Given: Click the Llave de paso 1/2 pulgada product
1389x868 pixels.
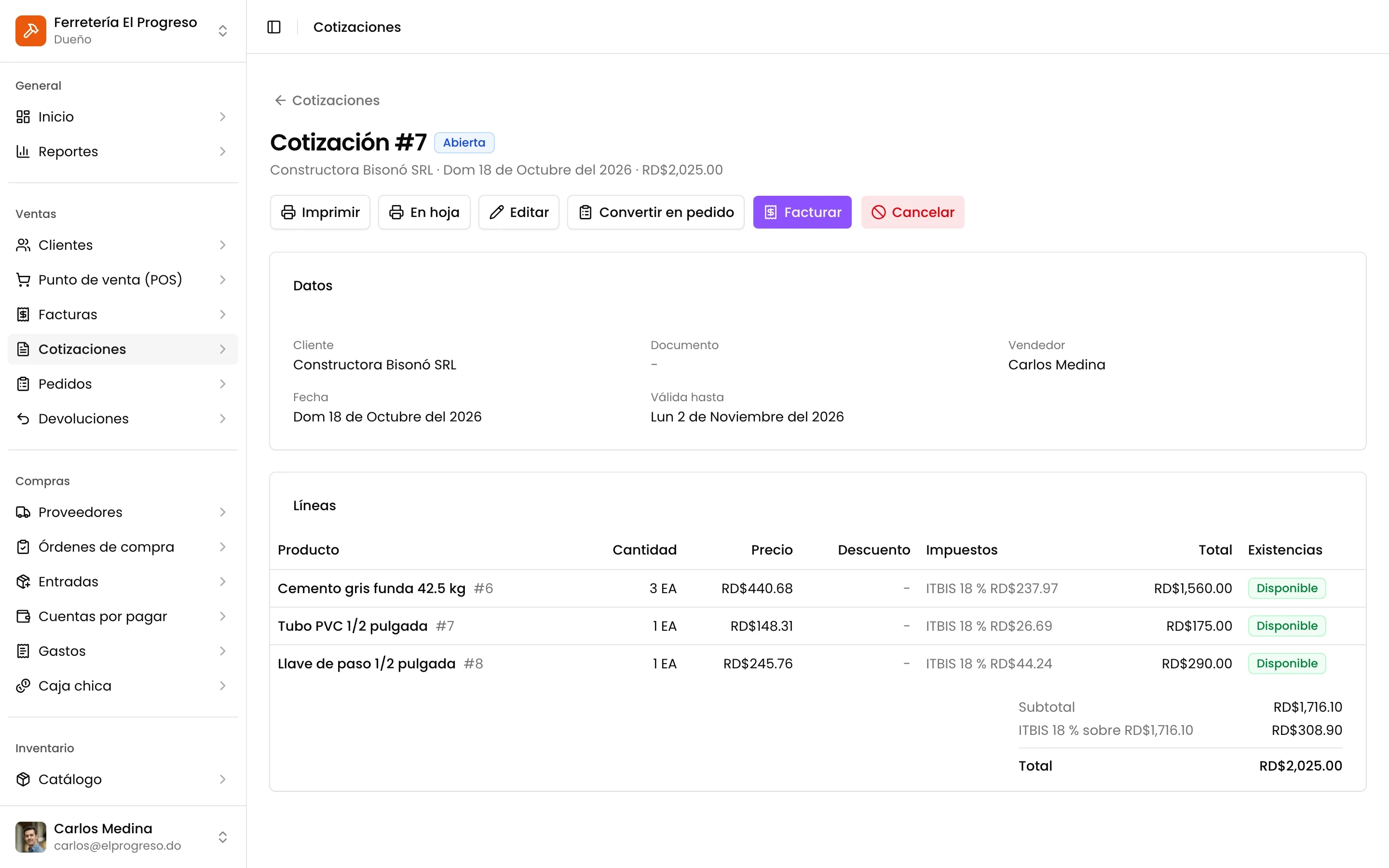Looking at the screenshot, I should tap(366, 664).
